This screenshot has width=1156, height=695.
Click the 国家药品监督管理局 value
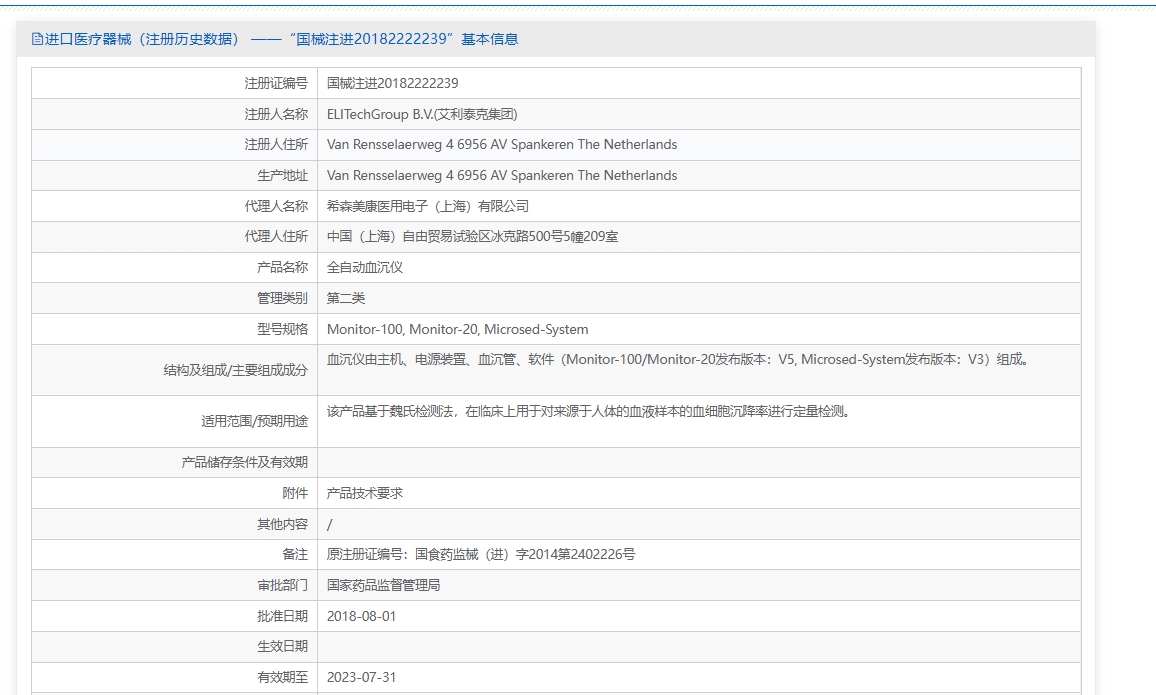[x=383, y=585]
